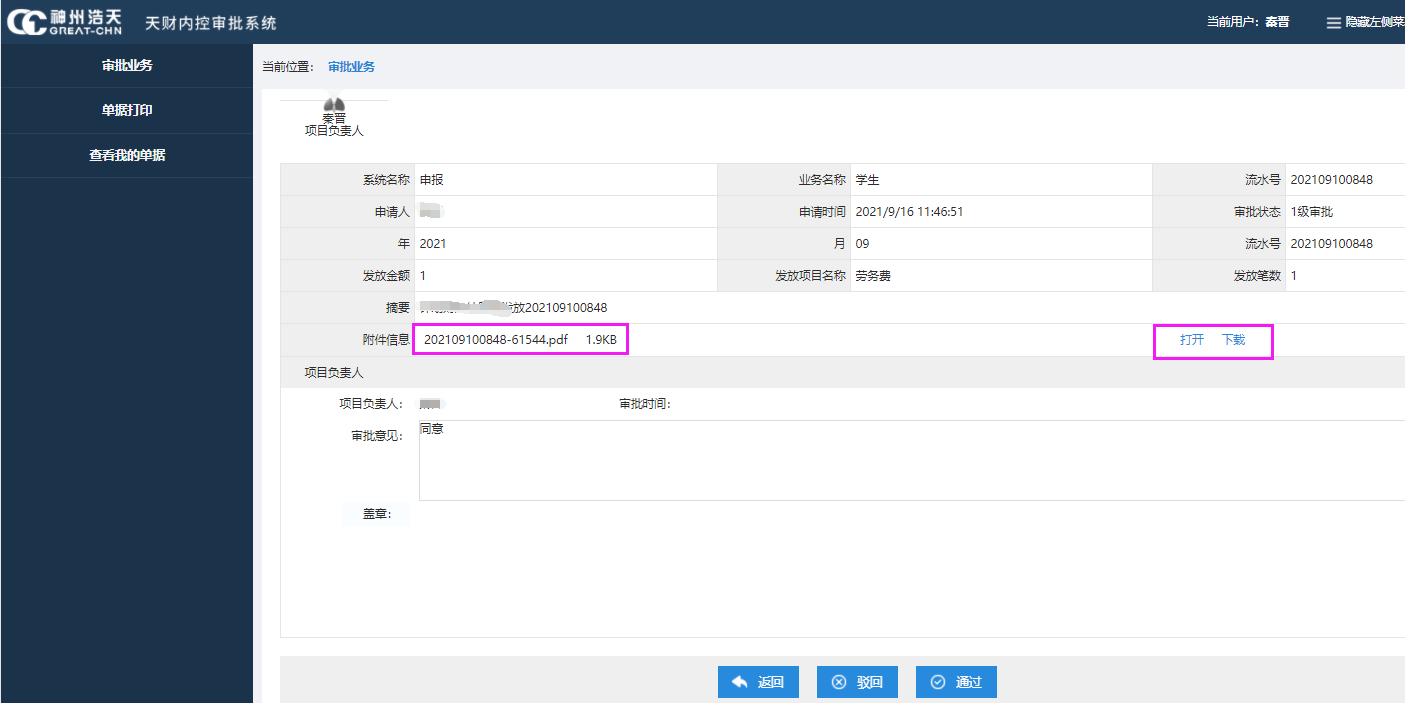Click the 业务名称 value 学生
Image resolution: width=1405 pixels, height=703 pixels.
pos(867,180)
